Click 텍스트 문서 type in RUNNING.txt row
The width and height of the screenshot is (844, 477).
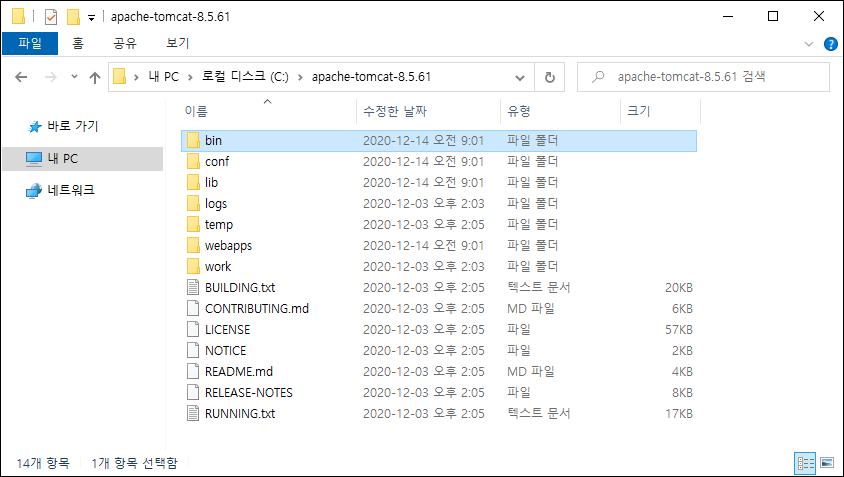(x=538, y=413)
